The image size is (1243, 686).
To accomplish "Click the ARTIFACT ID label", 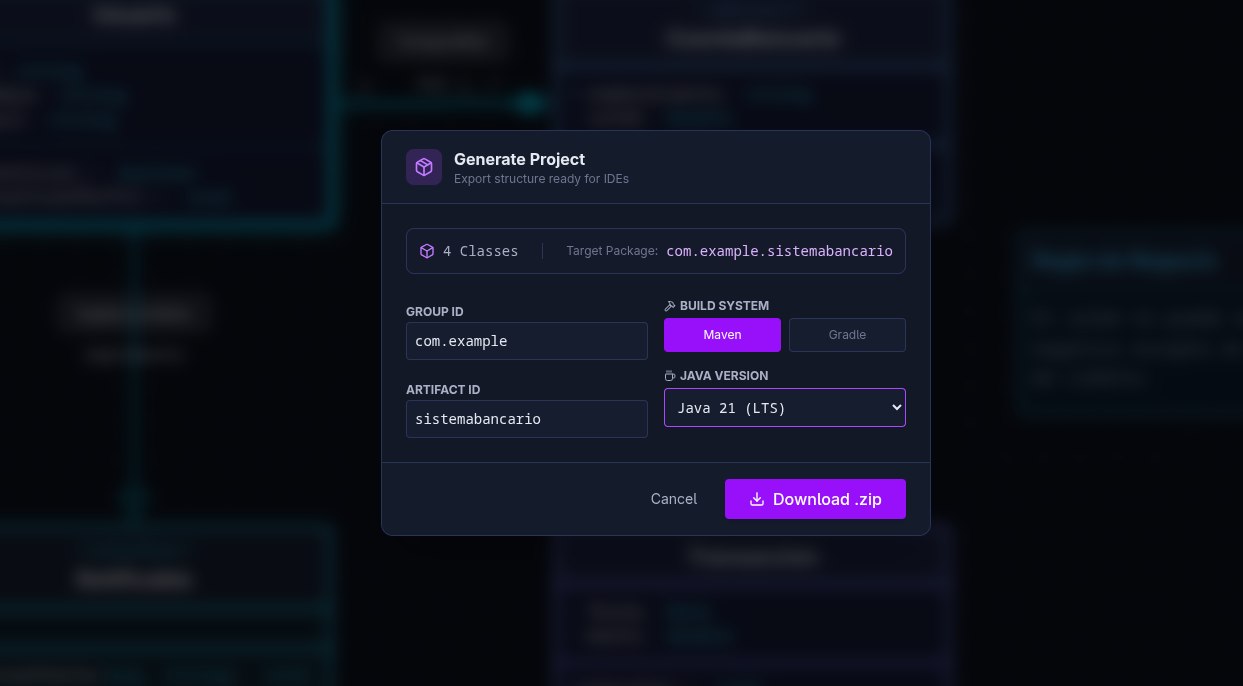I will [443, 390].
